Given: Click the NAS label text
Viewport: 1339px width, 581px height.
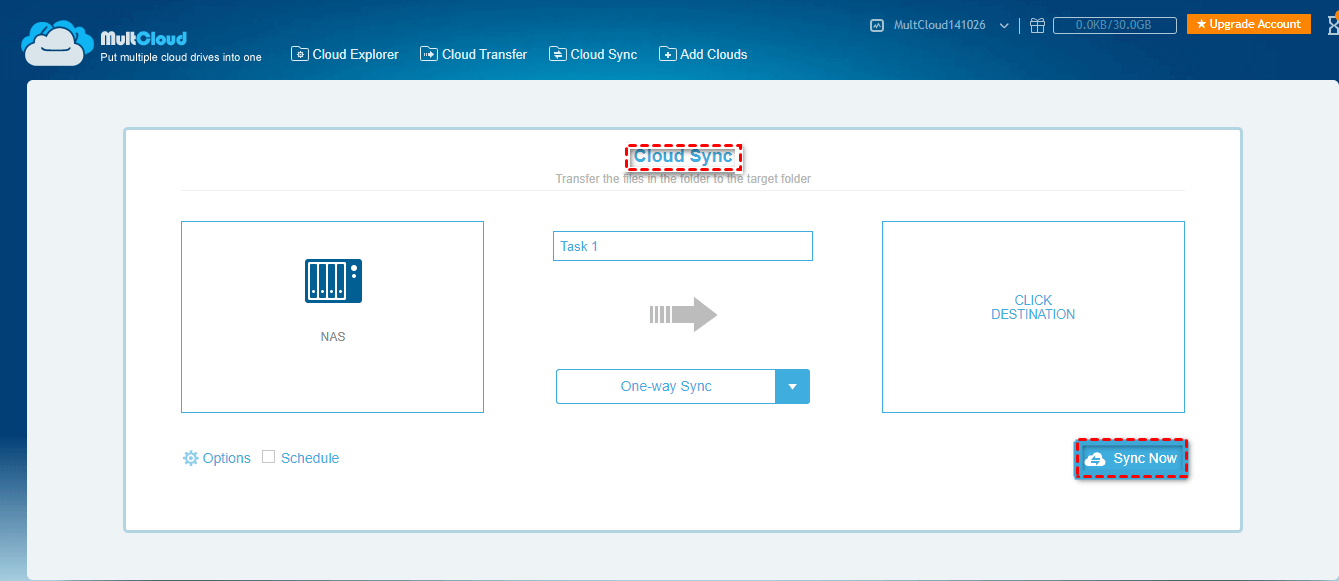Looking at the screenshot, I should 333,337.
